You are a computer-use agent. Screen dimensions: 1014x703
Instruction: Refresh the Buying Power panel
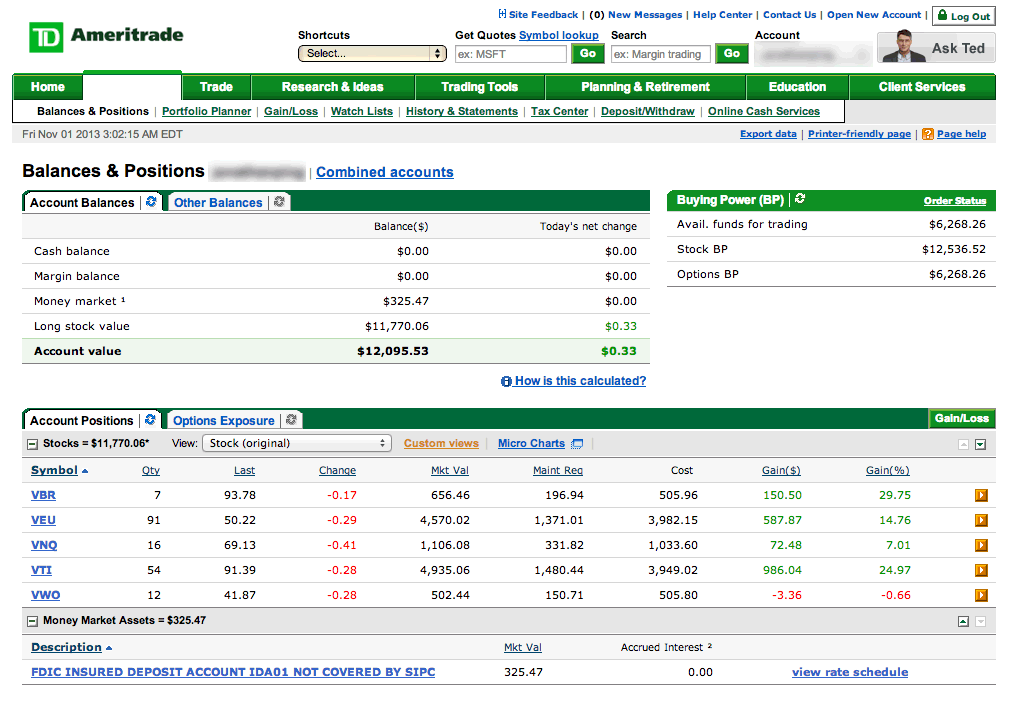pos(800,199)
